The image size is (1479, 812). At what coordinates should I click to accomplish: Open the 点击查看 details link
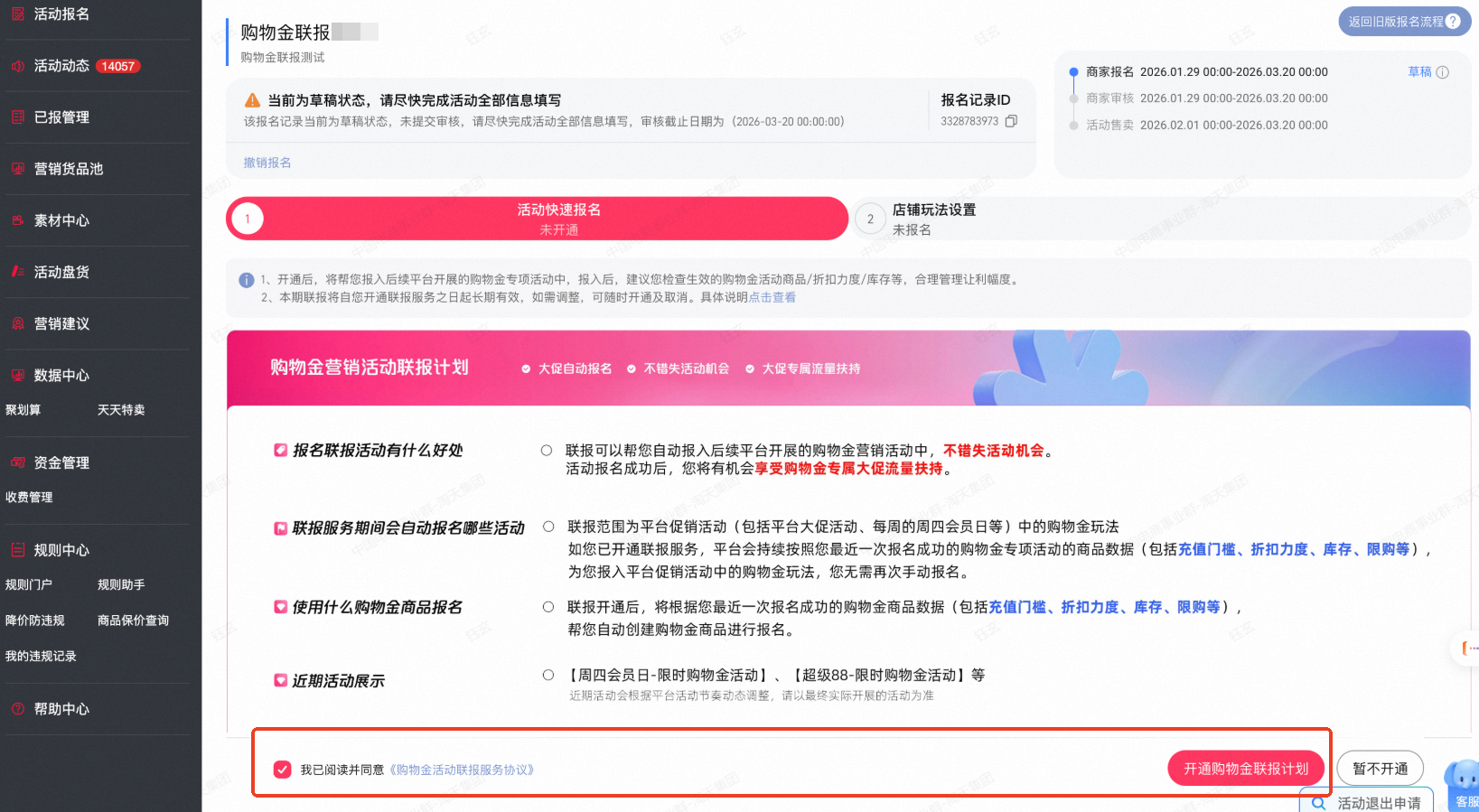(772, 297)
